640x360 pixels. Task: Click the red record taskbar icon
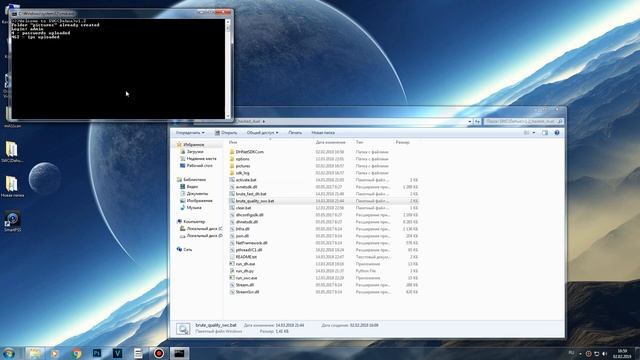[x=159, y=353]
